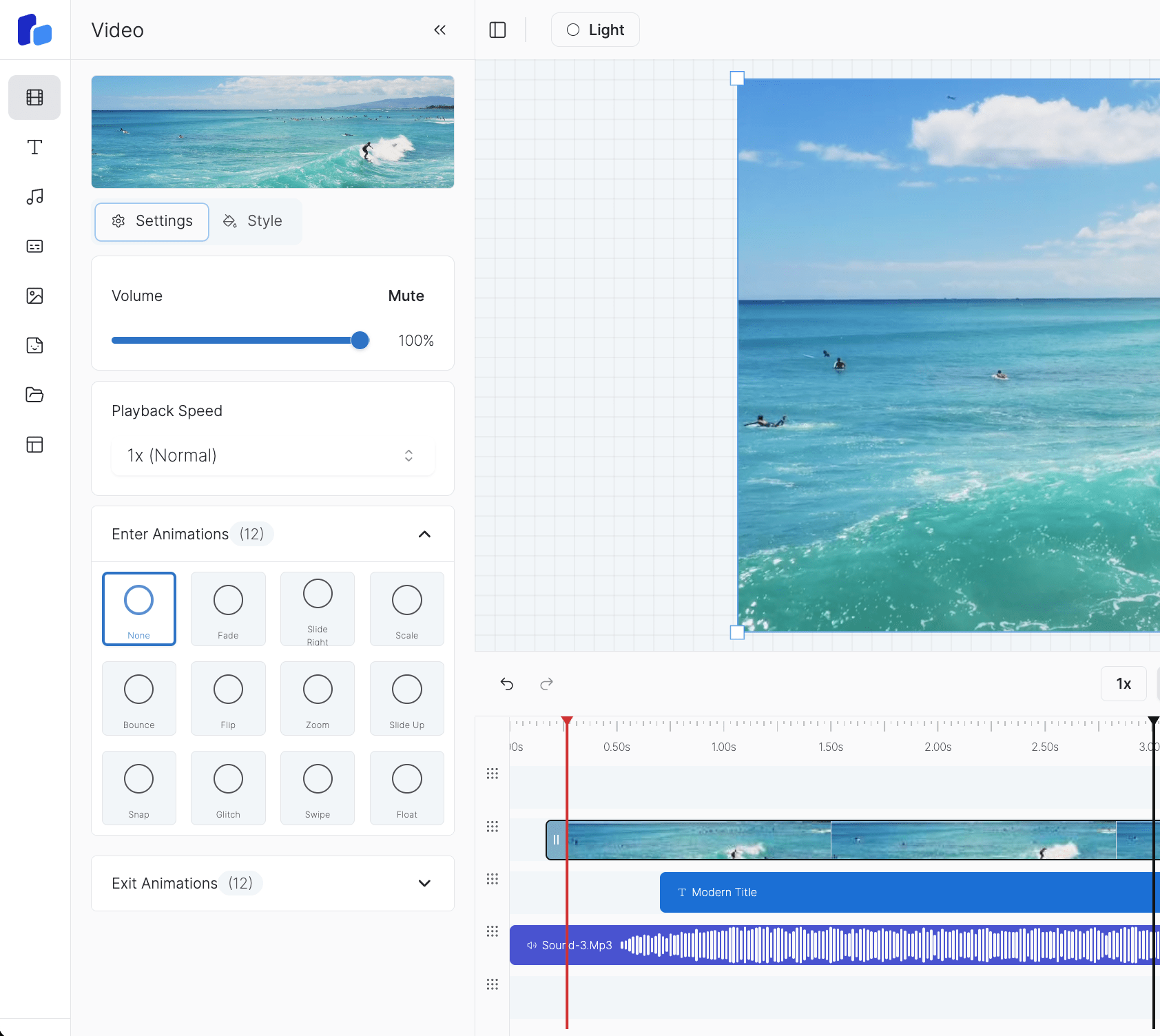Open the Image panel in sidebar

[x=34, y=296]
